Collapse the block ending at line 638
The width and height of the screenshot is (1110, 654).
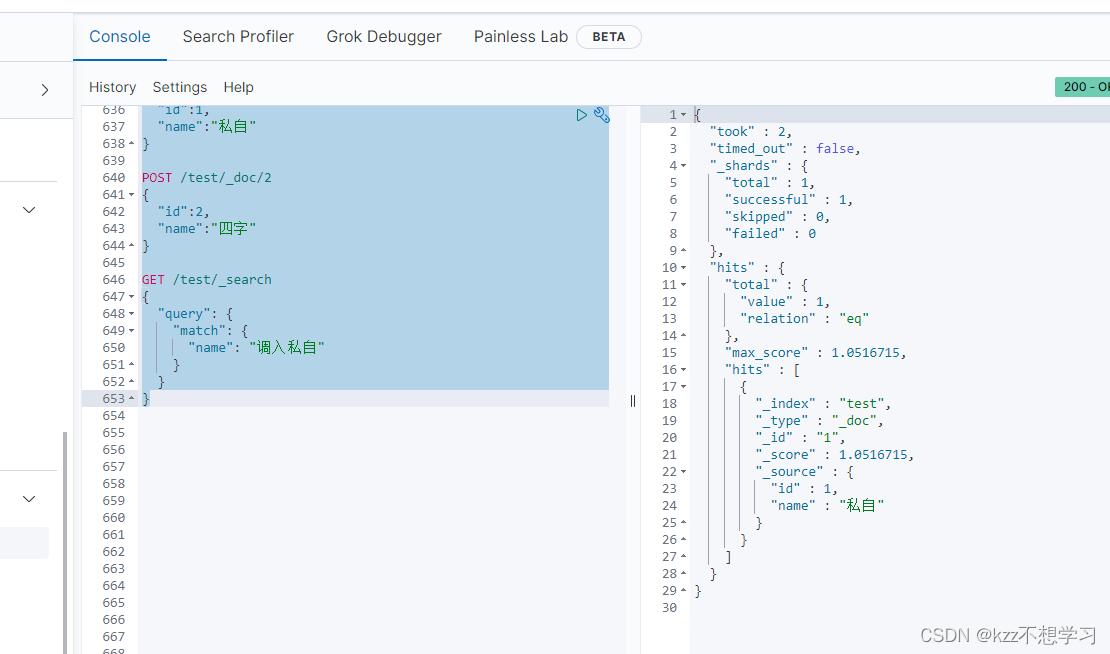(132, 144)
